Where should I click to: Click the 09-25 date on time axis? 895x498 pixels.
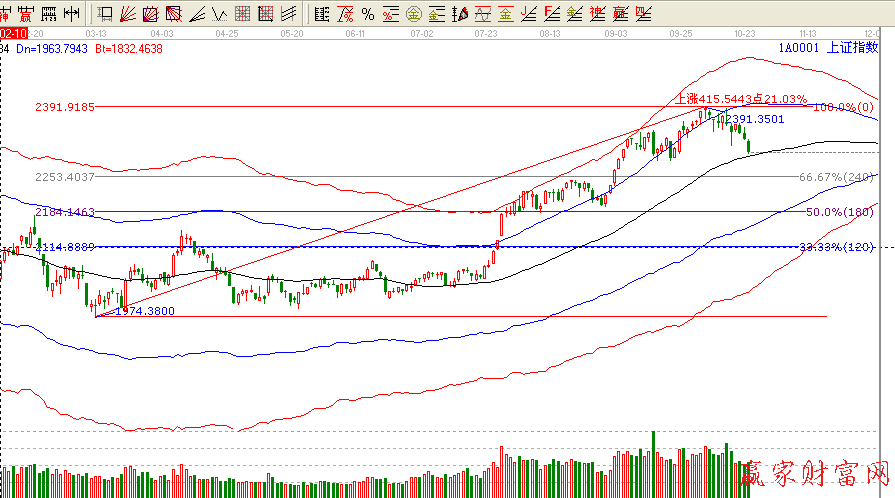(681, 34)
